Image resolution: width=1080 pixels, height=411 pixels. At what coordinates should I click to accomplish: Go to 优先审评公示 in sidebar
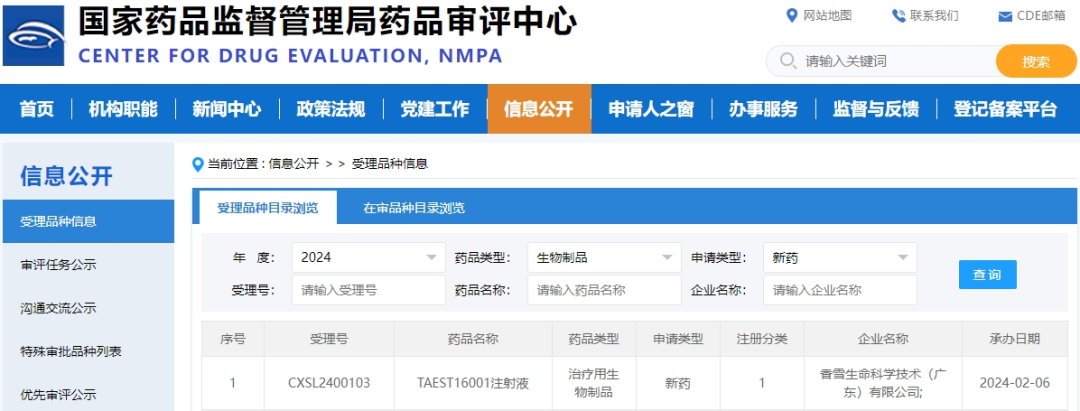point(59,394)
